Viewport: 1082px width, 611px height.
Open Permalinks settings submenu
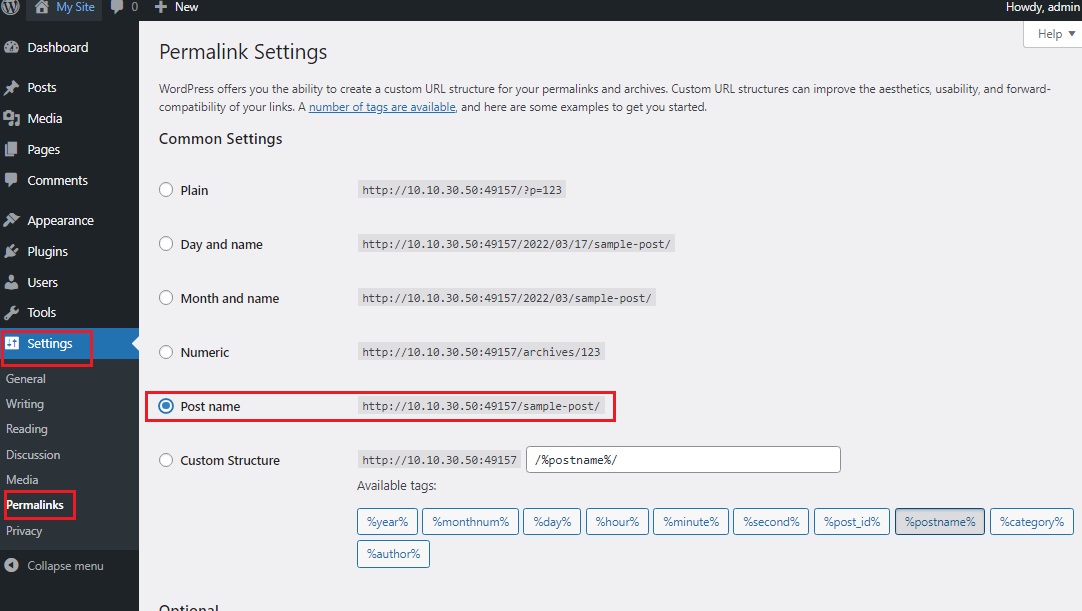(x=35, y=505)
